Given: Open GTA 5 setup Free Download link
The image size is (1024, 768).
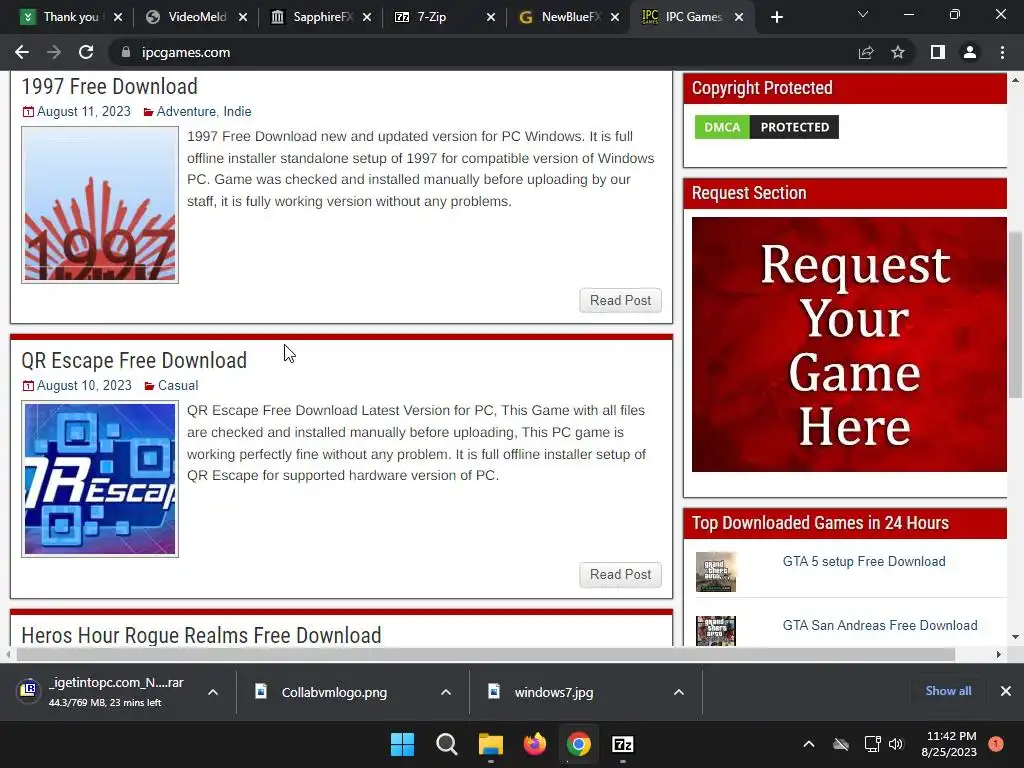Looking at the screenshot, I should click(x=863, y=562).
